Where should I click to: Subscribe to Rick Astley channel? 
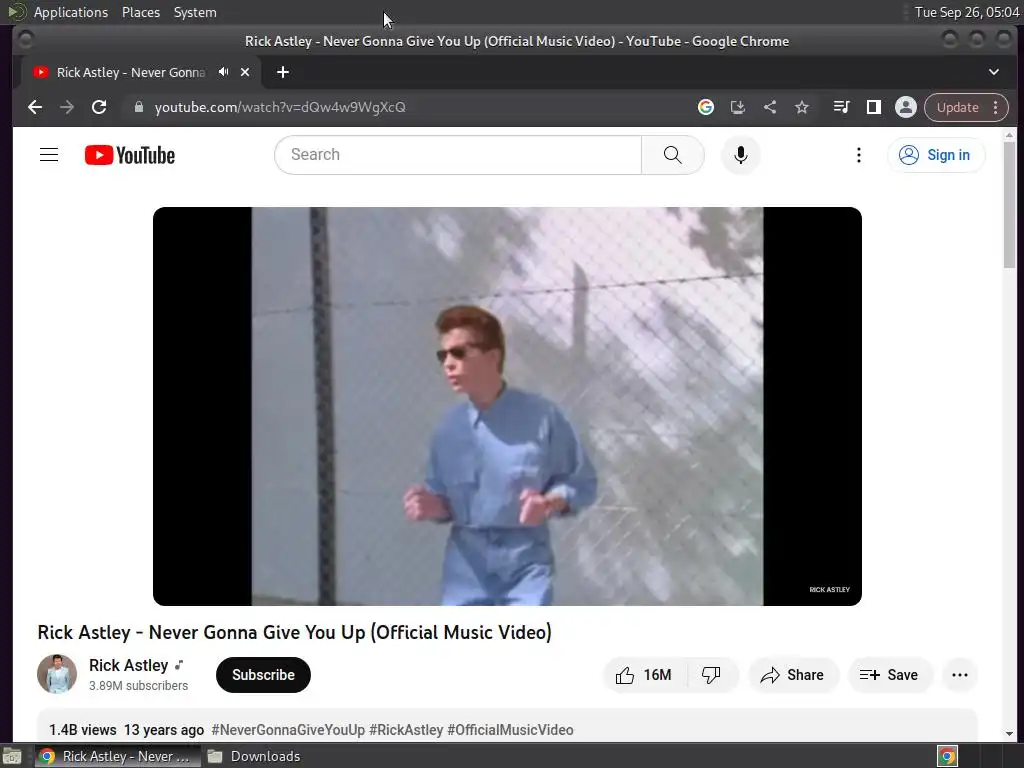point(263,675)
